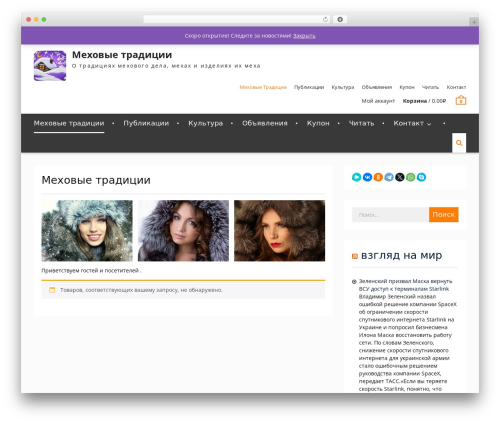Viewport: 500px width, 423px height.
Task: Open Объявления in dark navigation bar
Action: click(x=265, y=123)
